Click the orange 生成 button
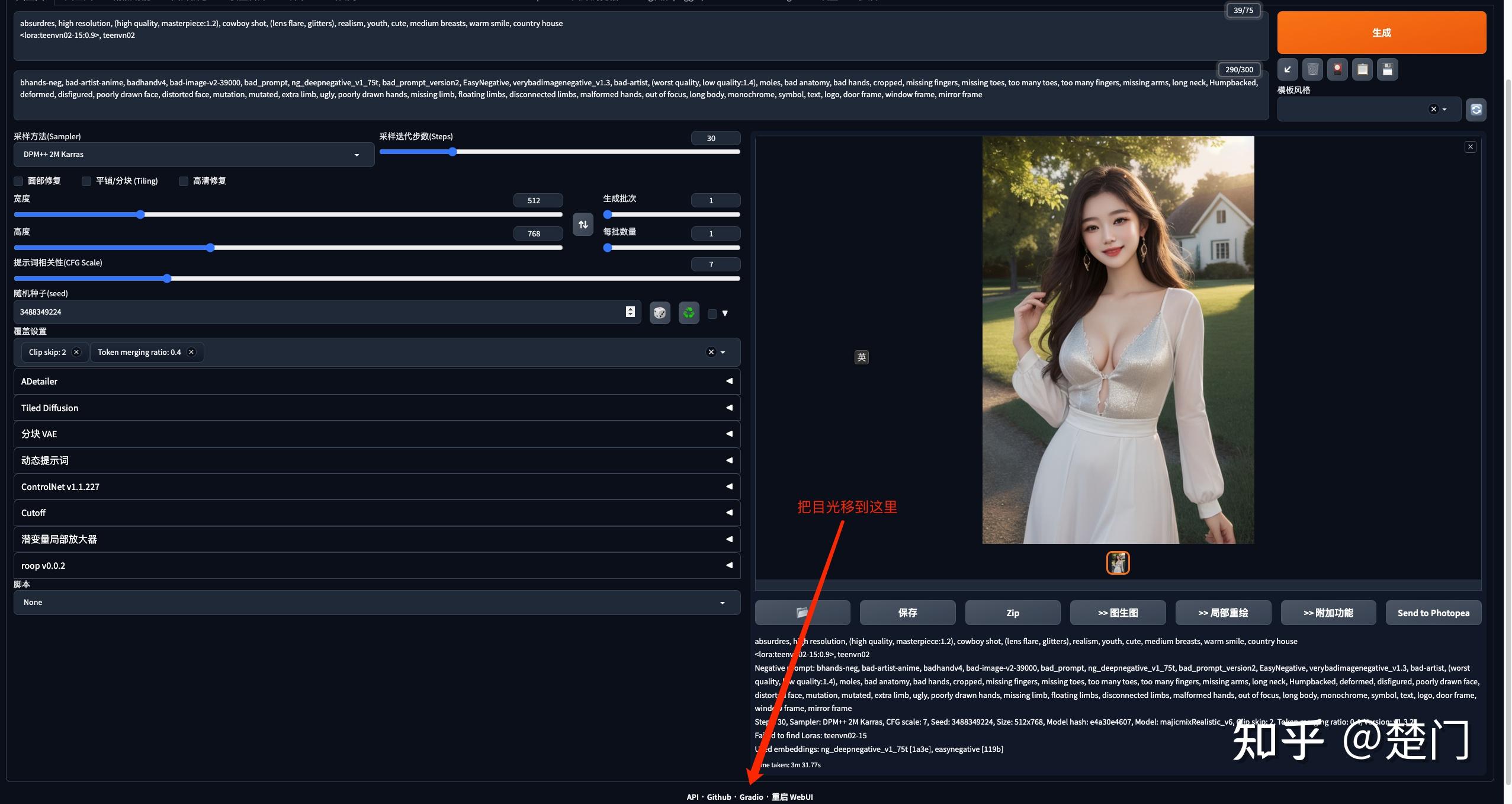1512x804 pixels. click(1381, 33)
